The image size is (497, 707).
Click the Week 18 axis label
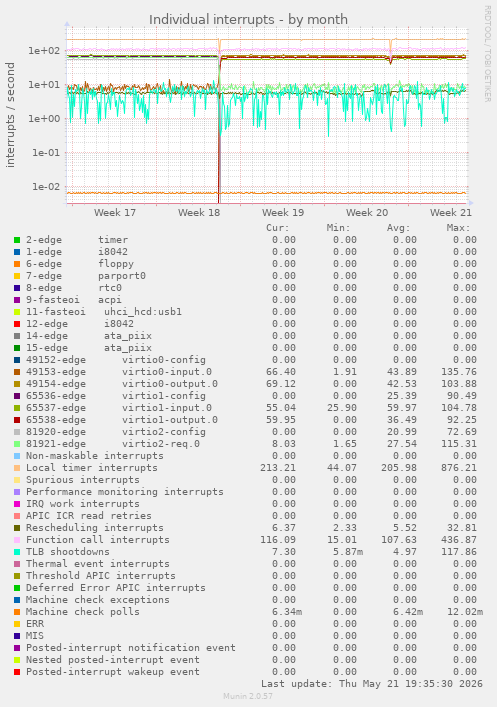click(199, 212)
